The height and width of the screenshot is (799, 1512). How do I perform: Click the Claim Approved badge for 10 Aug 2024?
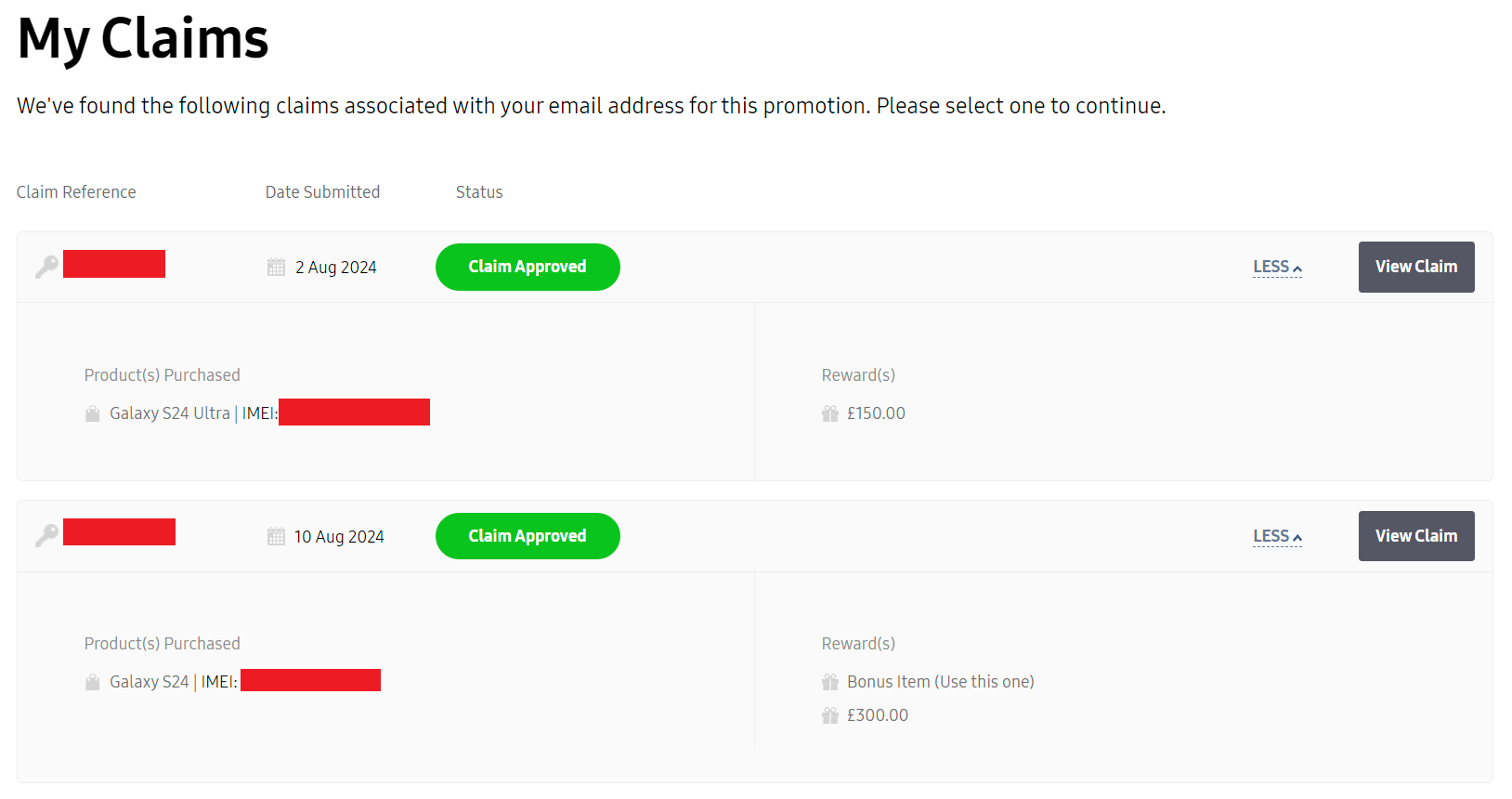coord(528,536)
